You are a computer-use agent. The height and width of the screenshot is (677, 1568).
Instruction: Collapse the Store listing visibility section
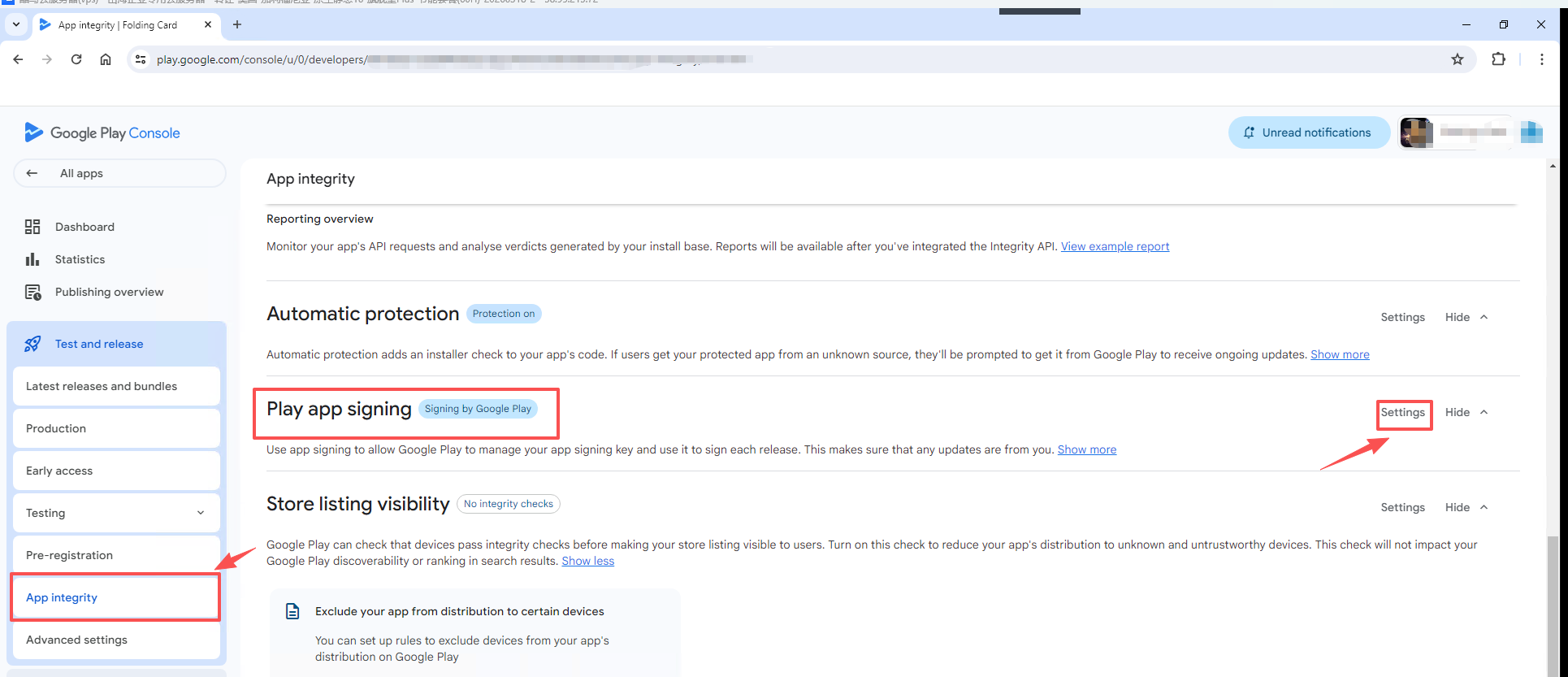coord(1466,507)
